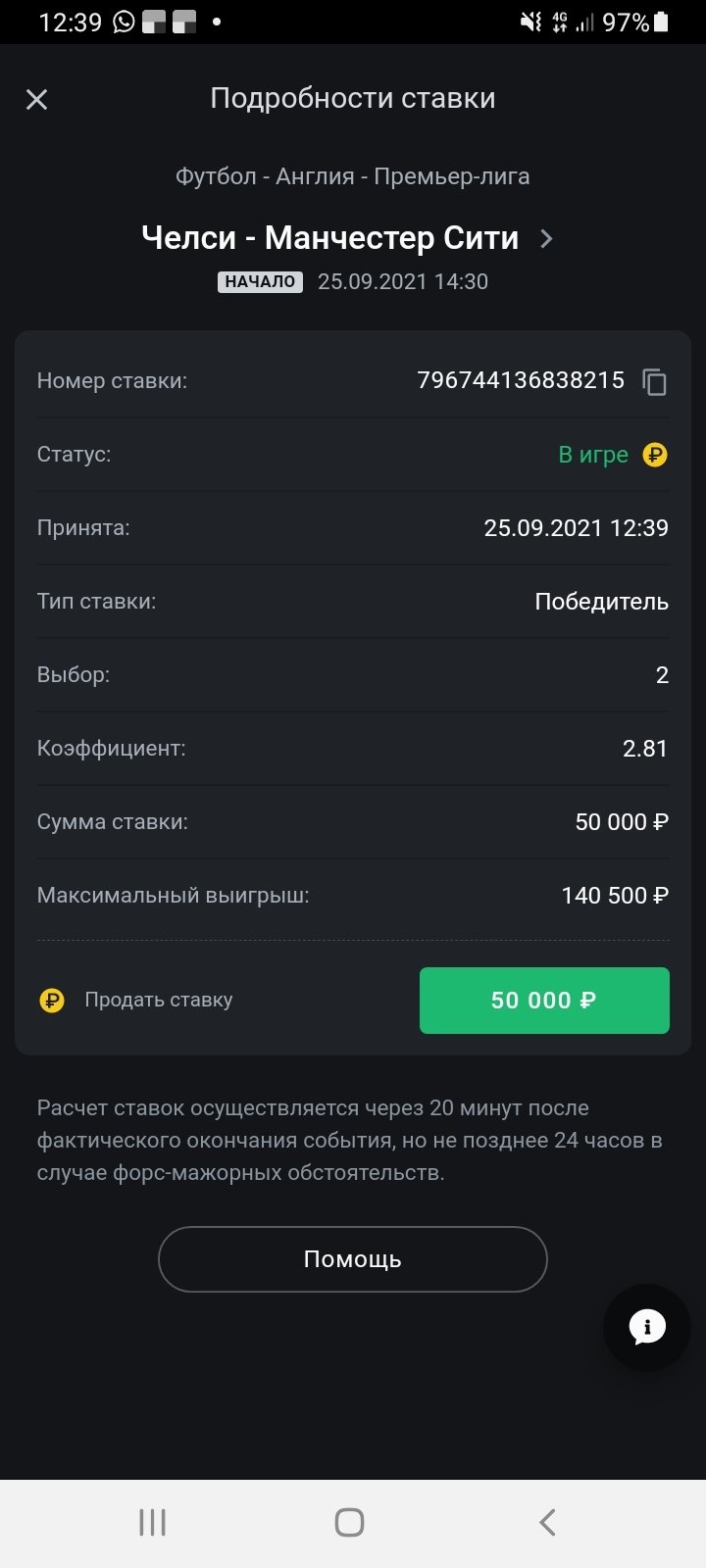706x1568 pixels.
Task: Tap the В игре status text
Action: (593, 455)
